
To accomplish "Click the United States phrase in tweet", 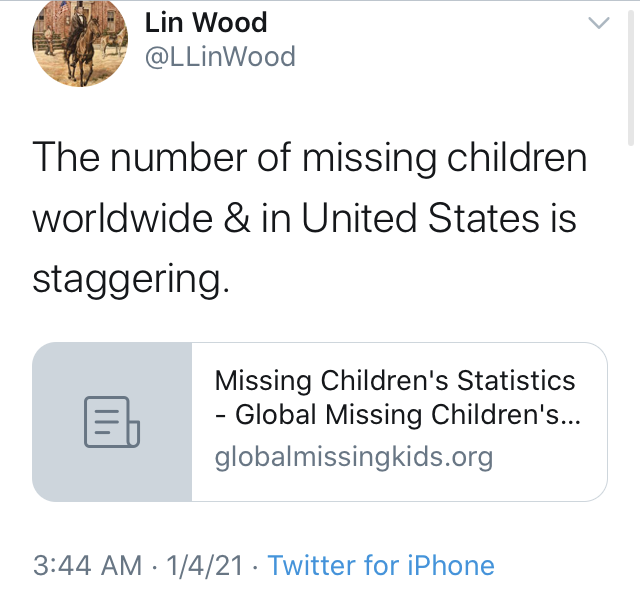I will (x=420, y=218).
